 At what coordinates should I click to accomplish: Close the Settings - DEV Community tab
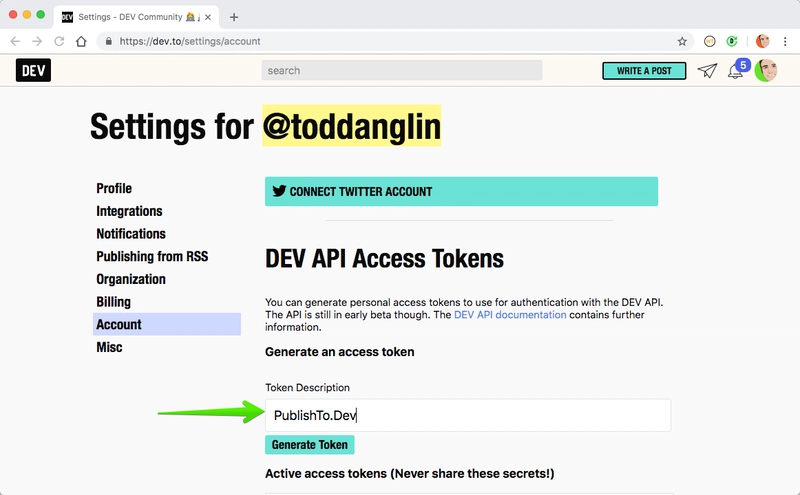point(208,17)
